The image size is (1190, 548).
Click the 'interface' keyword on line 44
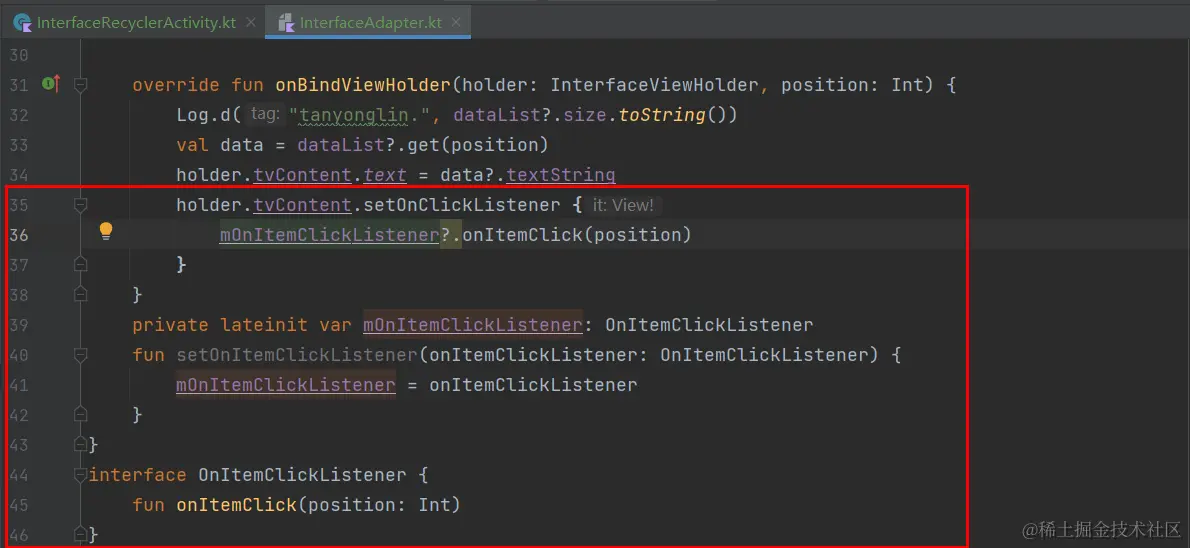[137, 475]
